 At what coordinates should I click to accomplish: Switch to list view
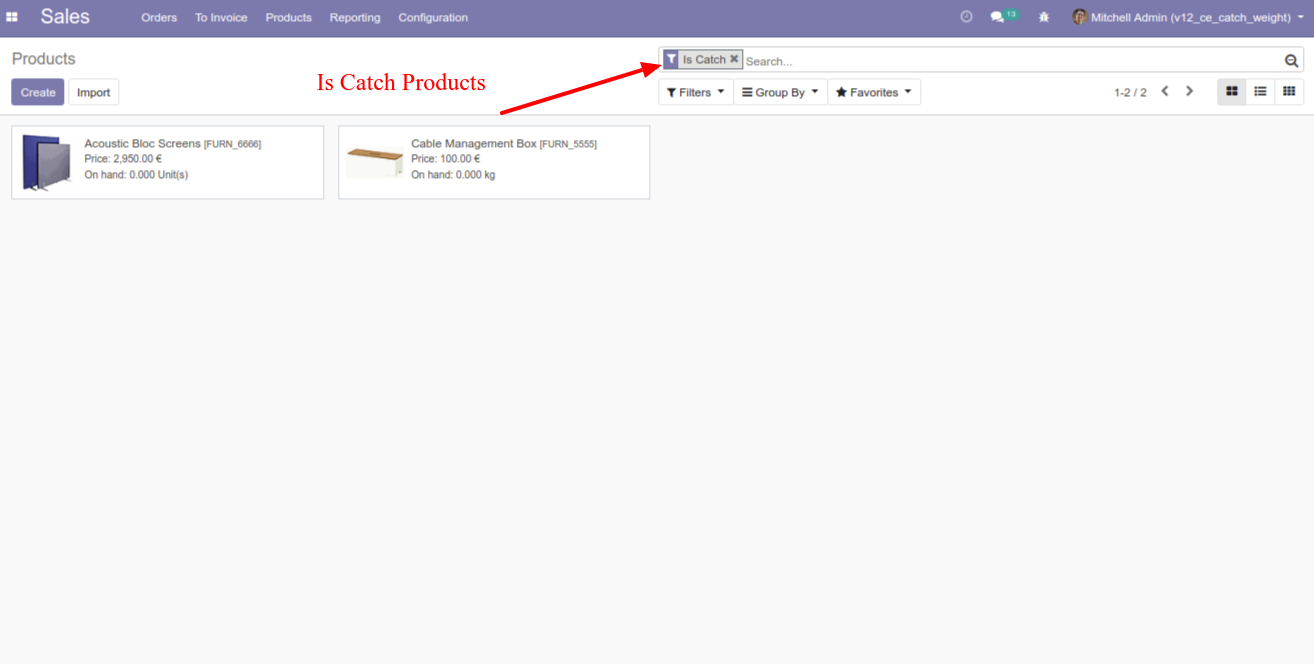pos(1260,92)
